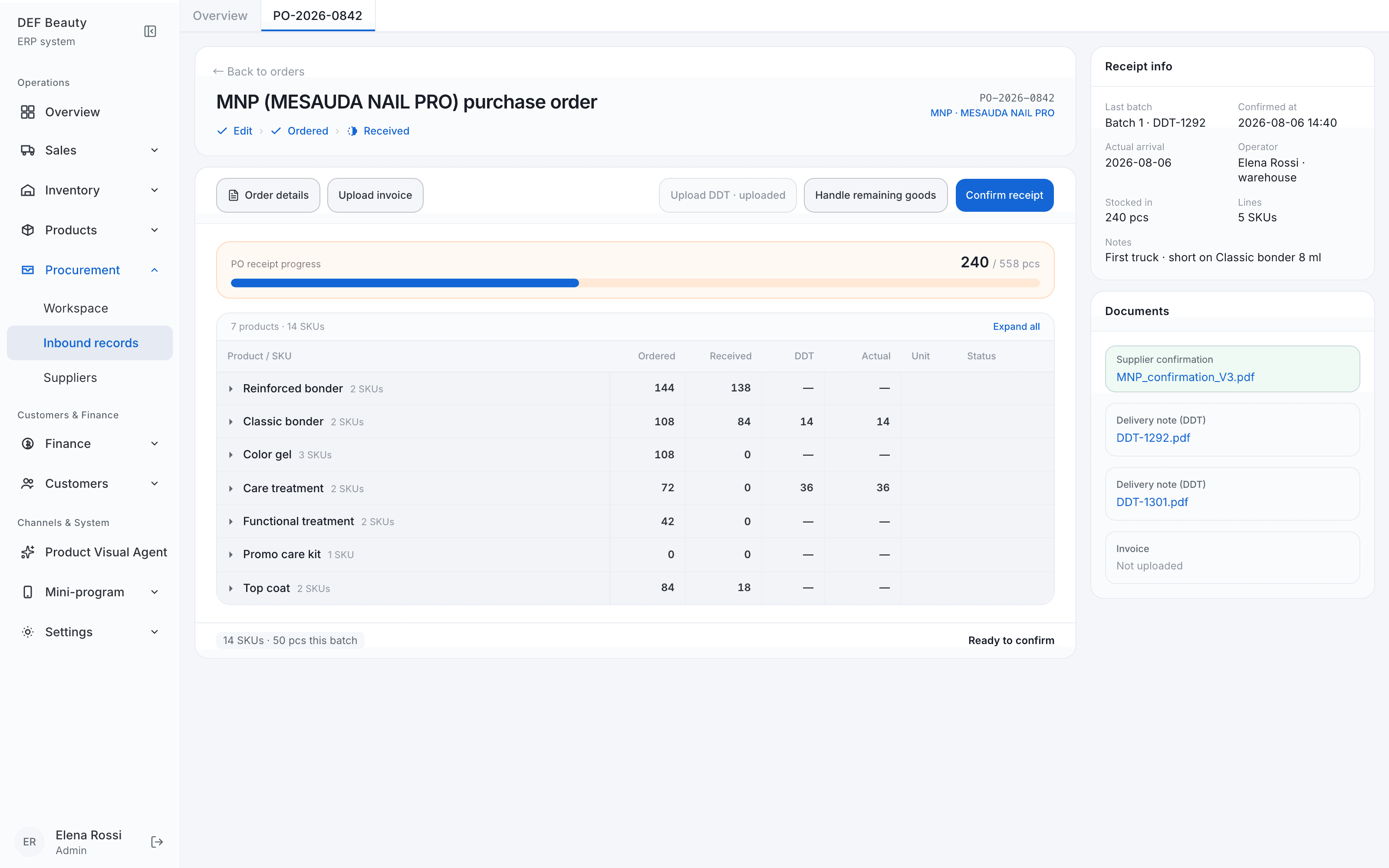Expand the Top coat row
1389x868 pixels.
(x=231, y=589)
